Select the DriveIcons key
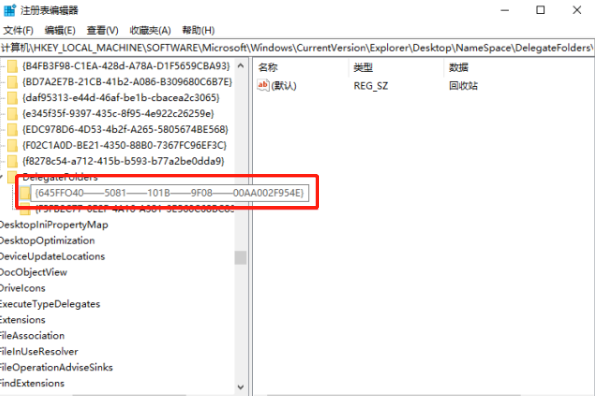Viewport: 595px width, 396px height. pos(23,288)
